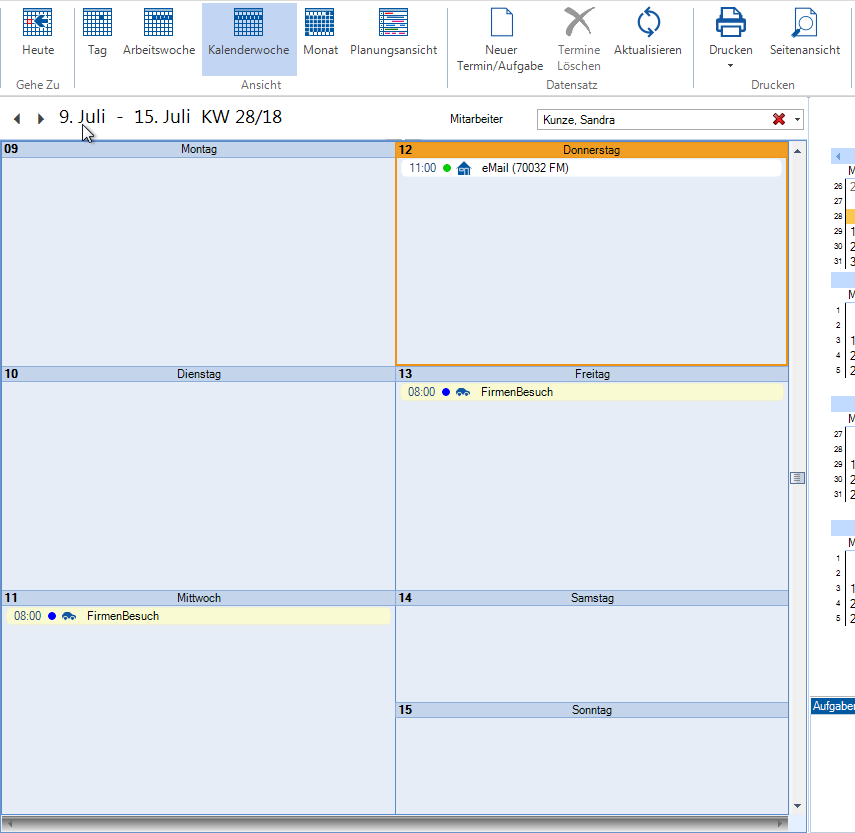
Task: Click the vertical scrollbar thumb
Action: click(797, 478)
